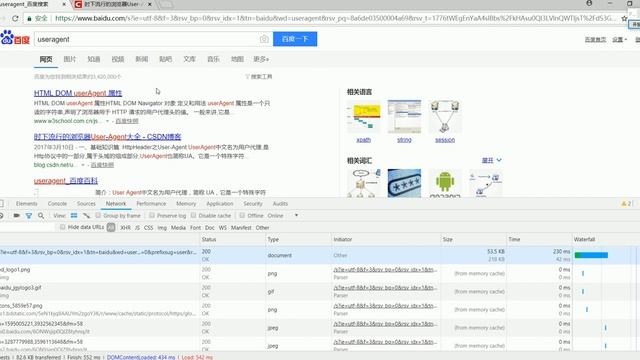Open the xpath related term link
Viewport: 640px width, 360px height.
[x=363, y=140]
